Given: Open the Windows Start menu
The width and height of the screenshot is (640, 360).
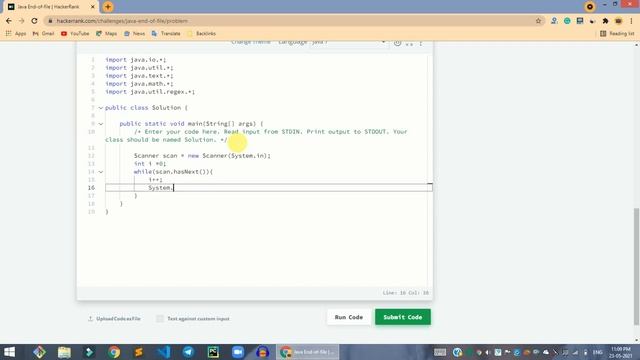Looking at the screenshot, I should (x=9, y=352).
